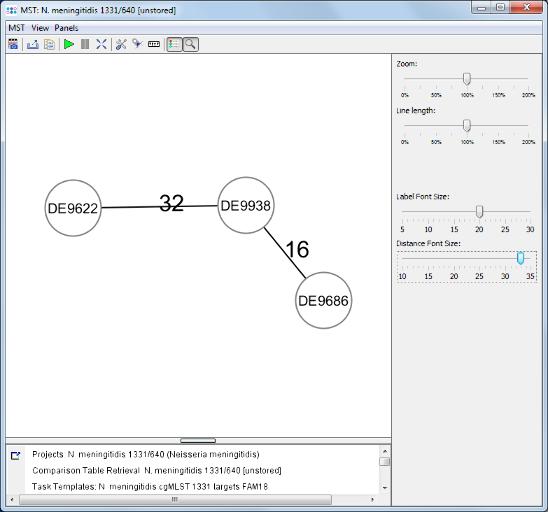This screenshot has width=548, height=512.
Task: Click the info panel scroll up arrow
Action: [x=384, y=451]
